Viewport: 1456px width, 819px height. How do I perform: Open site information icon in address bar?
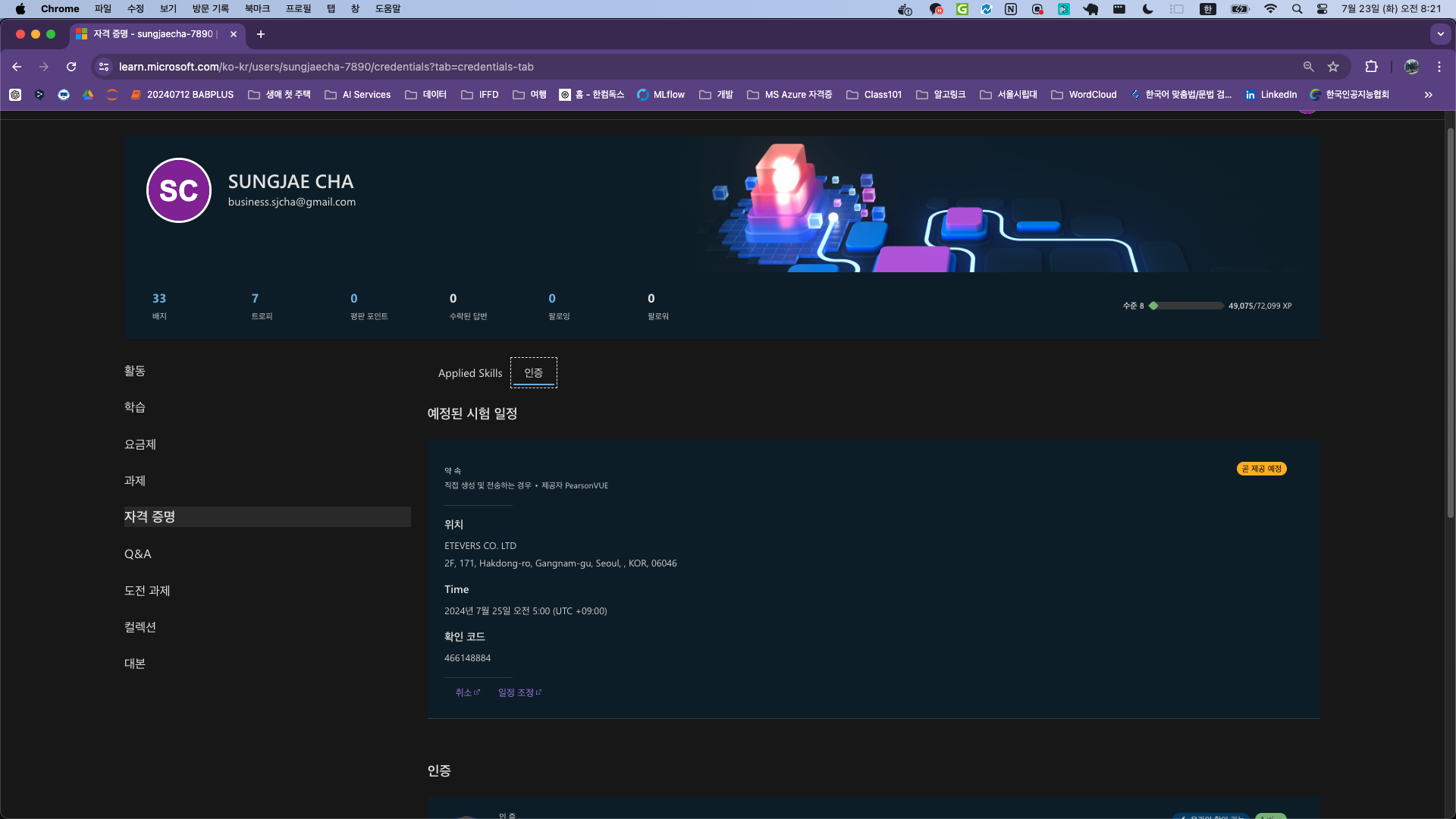pyautogui.click(x=105, y=67)
